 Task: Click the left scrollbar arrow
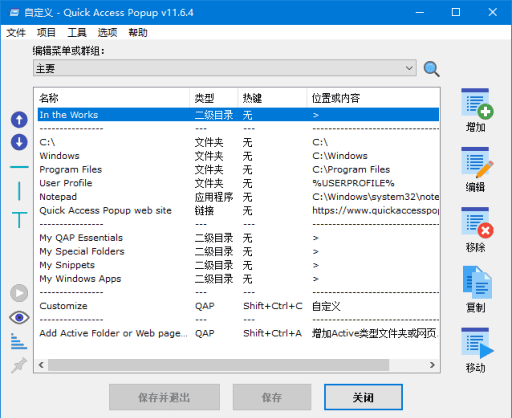(41, 365)
